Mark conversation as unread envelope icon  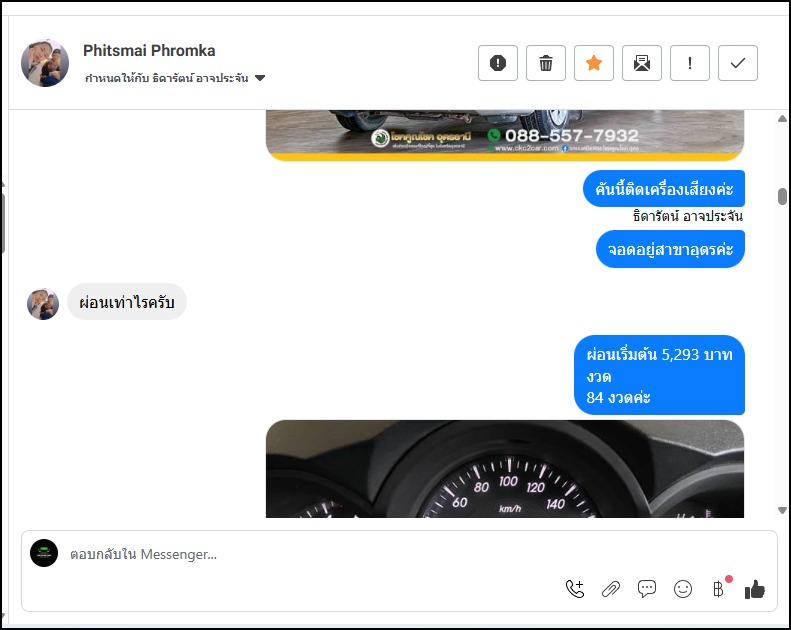(642, 63)
